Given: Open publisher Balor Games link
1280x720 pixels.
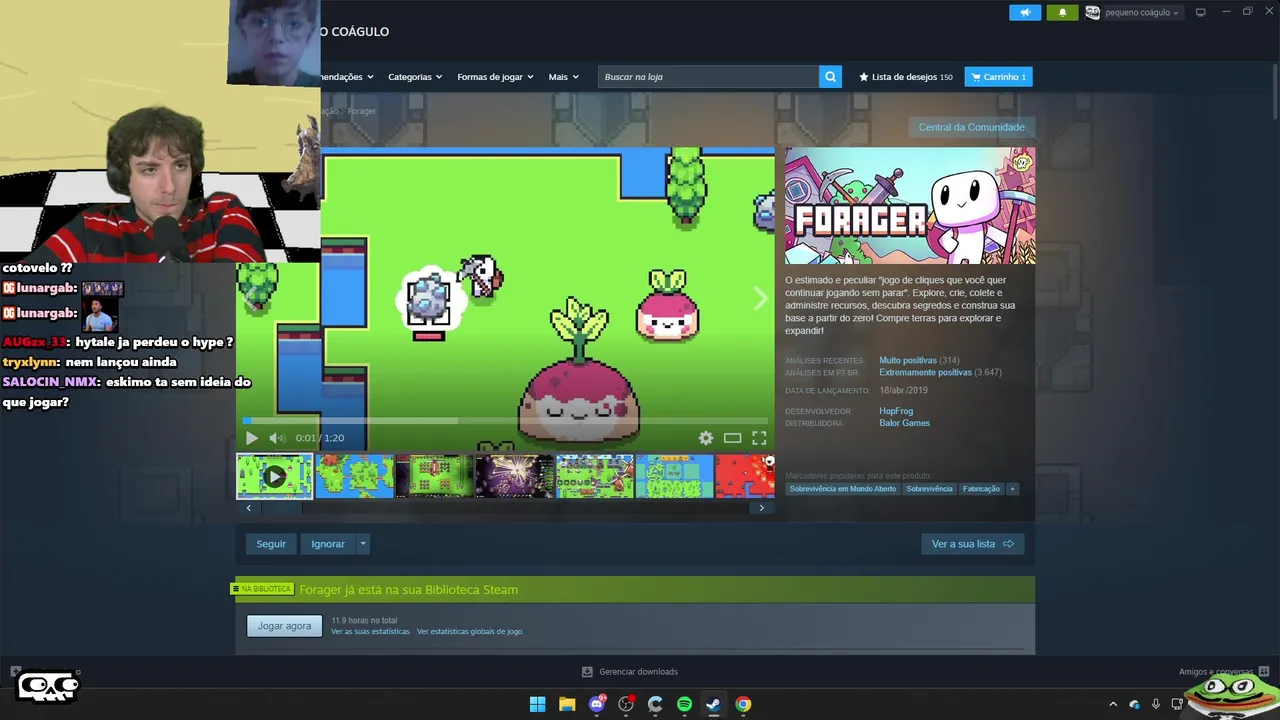Looking at the screenshot, I should 904,423.
